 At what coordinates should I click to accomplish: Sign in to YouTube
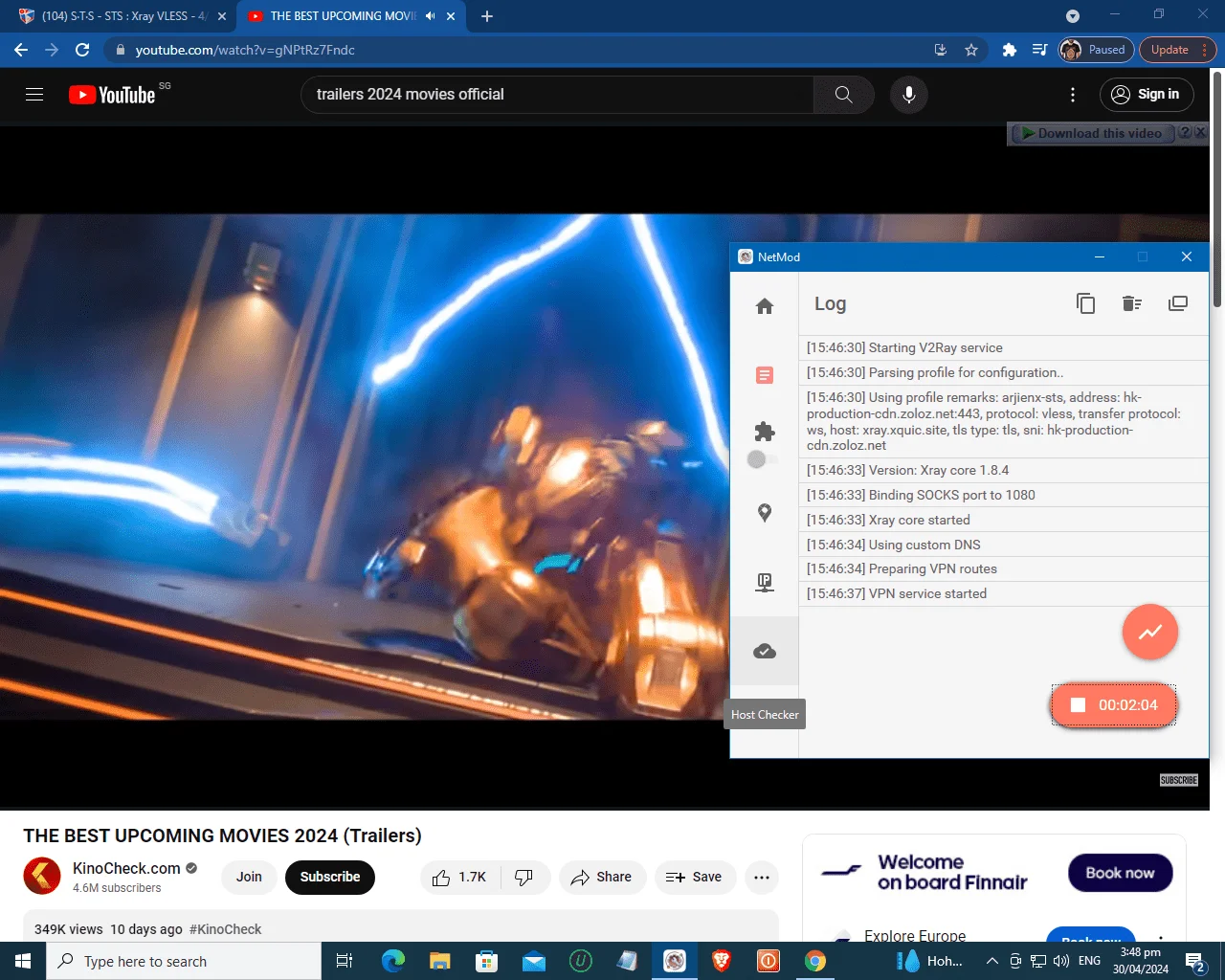point(1146,94)
